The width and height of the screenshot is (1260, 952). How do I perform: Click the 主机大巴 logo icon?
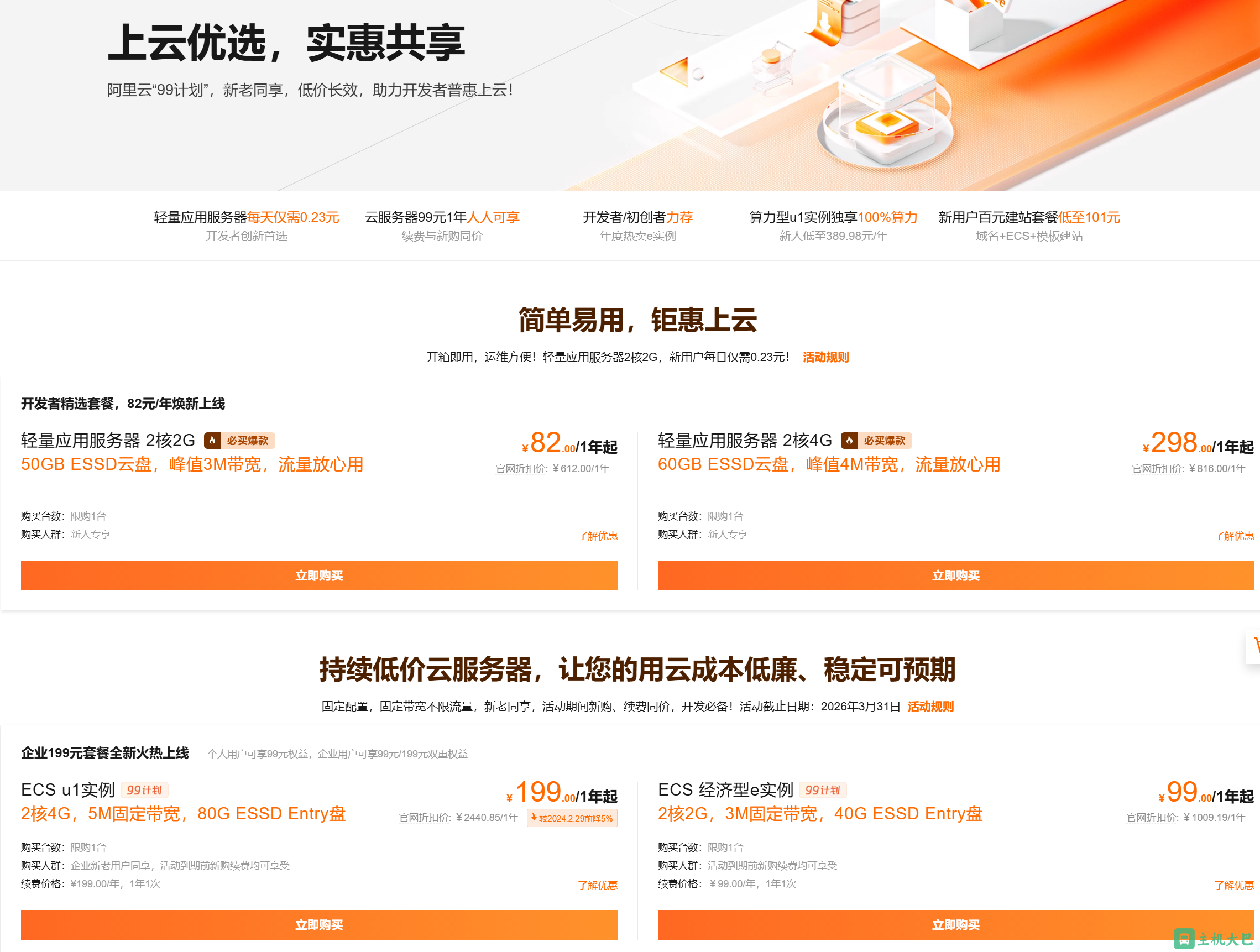click(x=1184, y=938)
